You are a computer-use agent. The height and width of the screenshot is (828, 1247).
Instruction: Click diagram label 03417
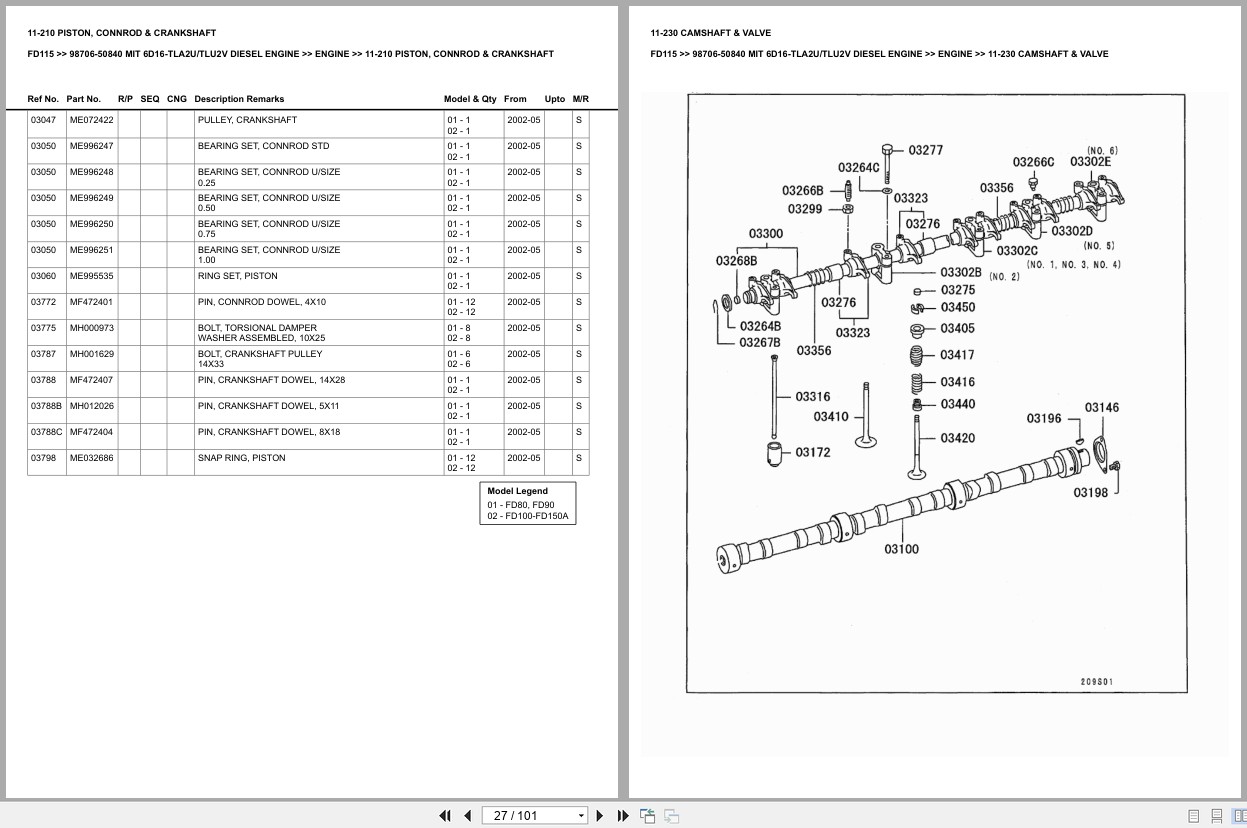click(957, 355)
